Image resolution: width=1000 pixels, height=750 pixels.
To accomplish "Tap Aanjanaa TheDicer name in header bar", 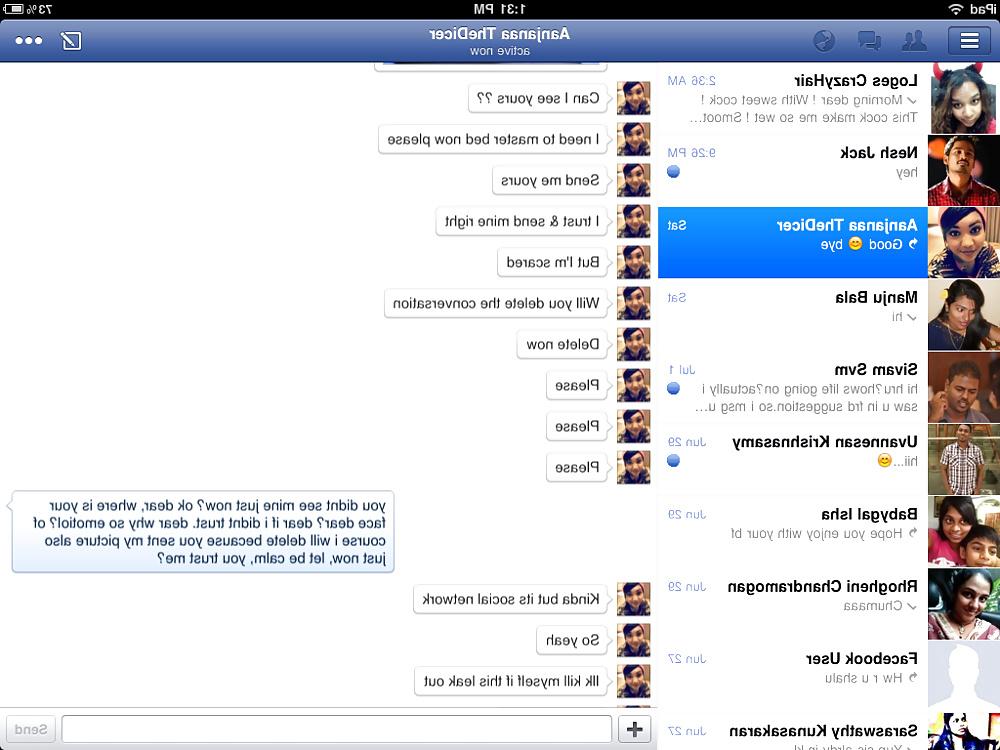I will point(499,34).
